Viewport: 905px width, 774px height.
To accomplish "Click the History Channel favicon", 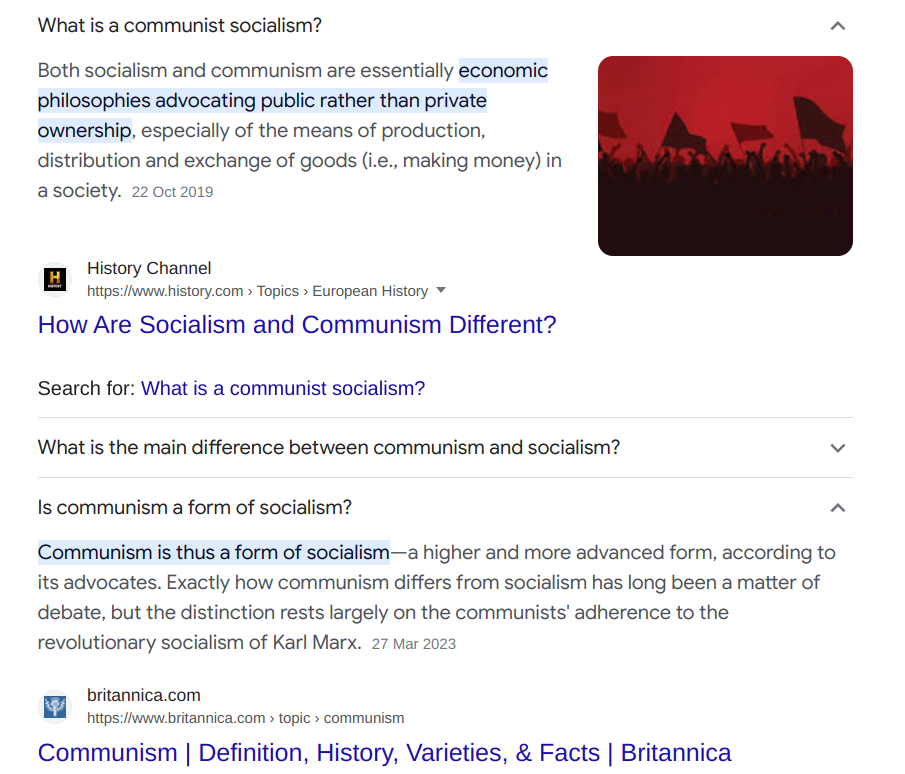I will coord(55,279).
